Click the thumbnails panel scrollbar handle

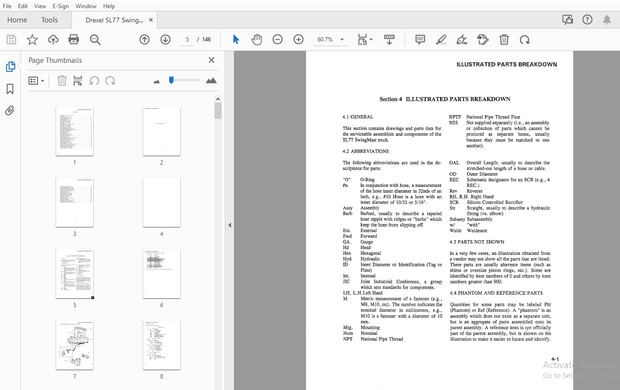point(218,111)
